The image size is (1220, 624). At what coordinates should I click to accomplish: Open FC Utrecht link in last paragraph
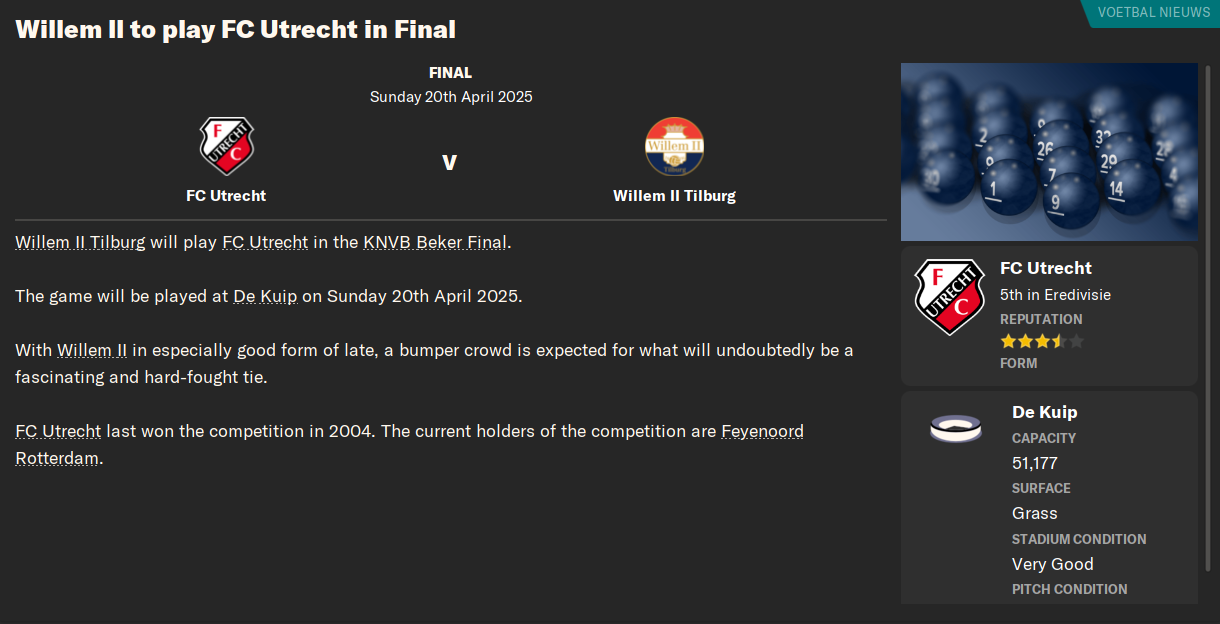[58, 431]
